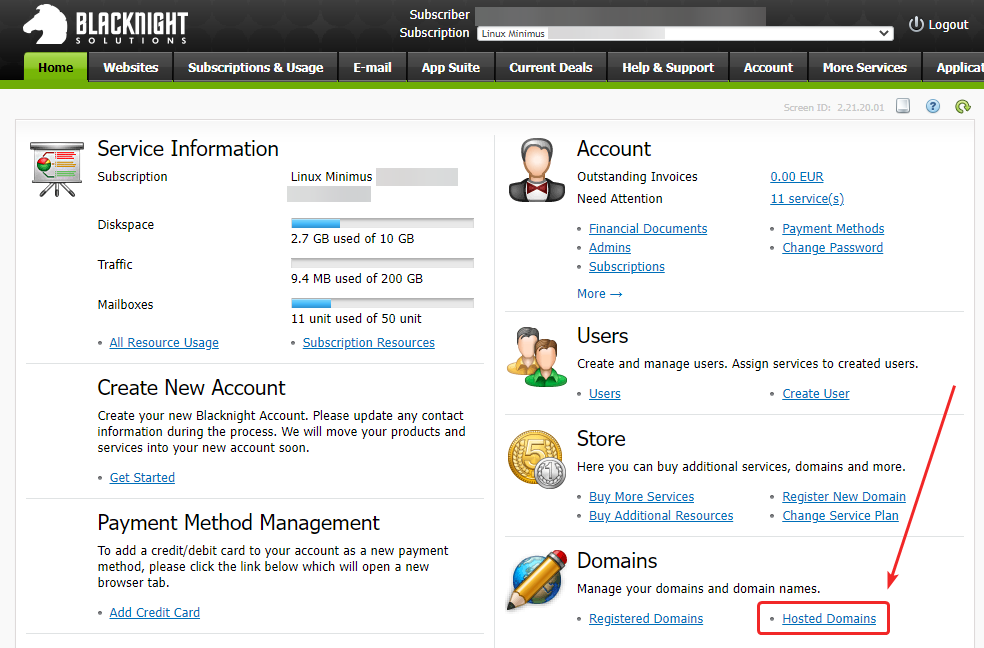The height and width of the screenshot is (648, 984).
Task: Click the Domains globe and pencil icon
Action: tap(537, 580)
